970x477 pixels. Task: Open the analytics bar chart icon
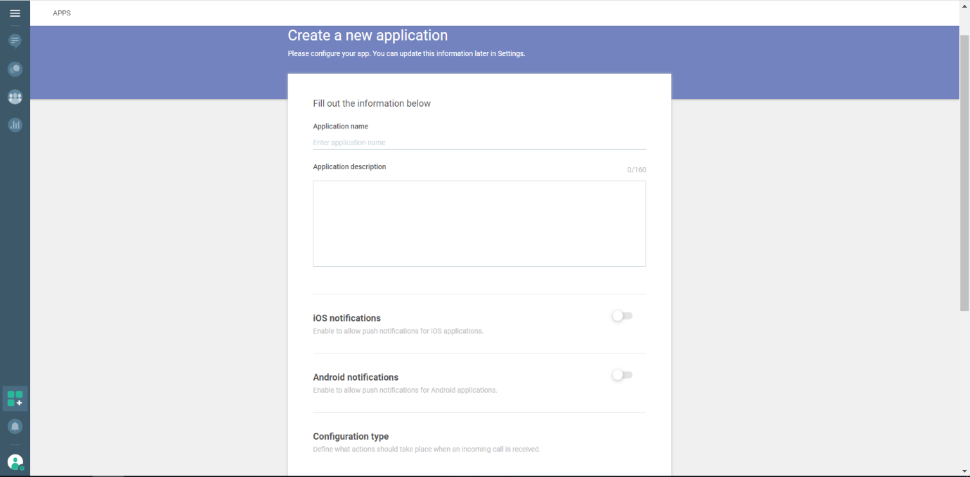15,125
